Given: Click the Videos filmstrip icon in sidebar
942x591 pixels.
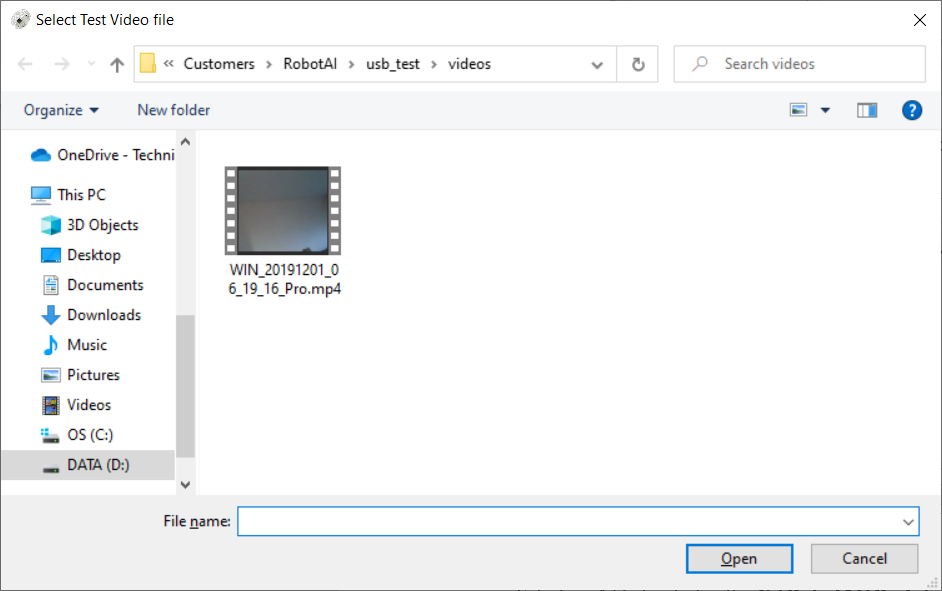Looking at the screenshot, I should point(50,405).
